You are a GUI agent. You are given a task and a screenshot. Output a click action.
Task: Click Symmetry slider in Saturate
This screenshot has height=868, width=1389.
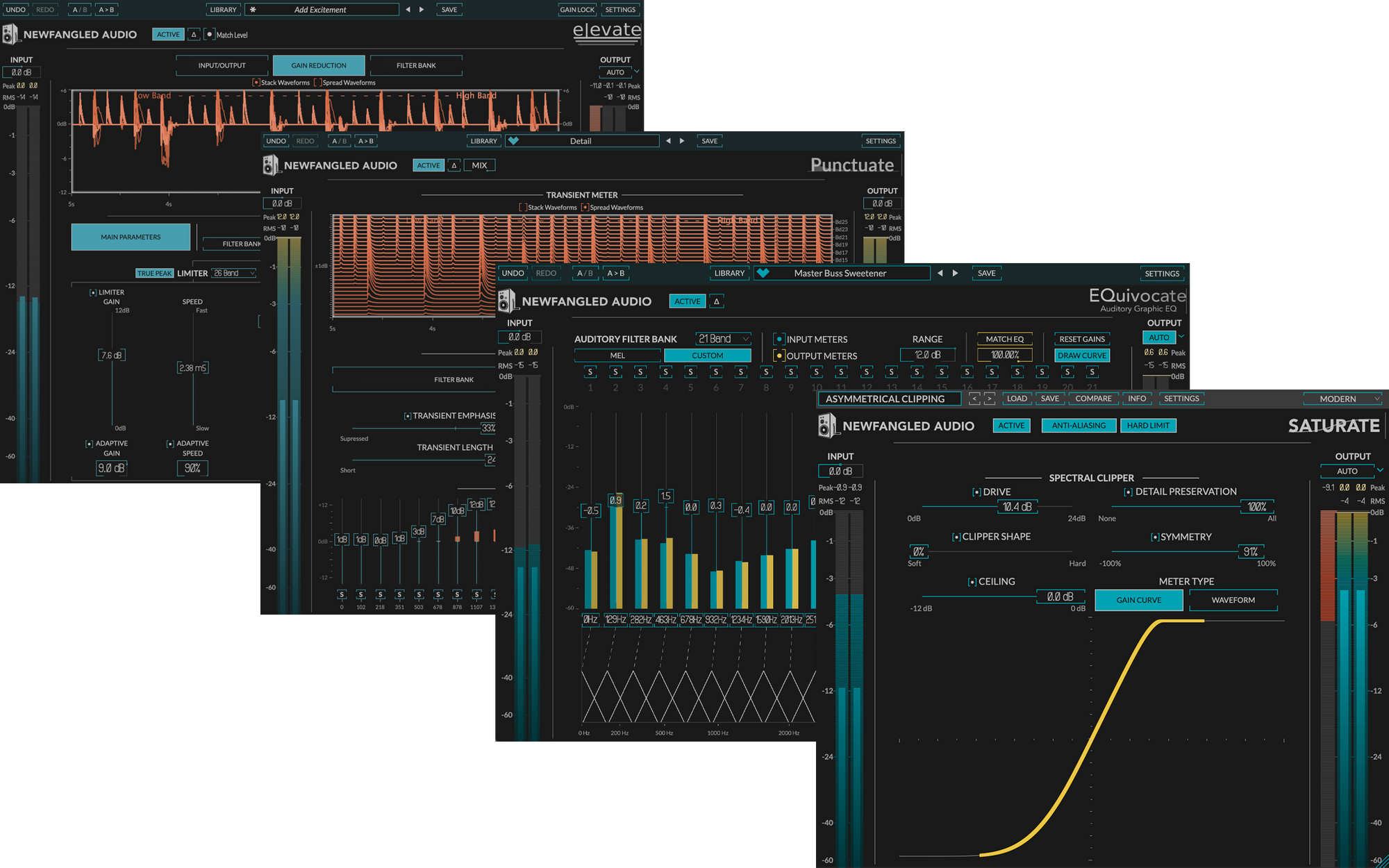(1189, 551)
